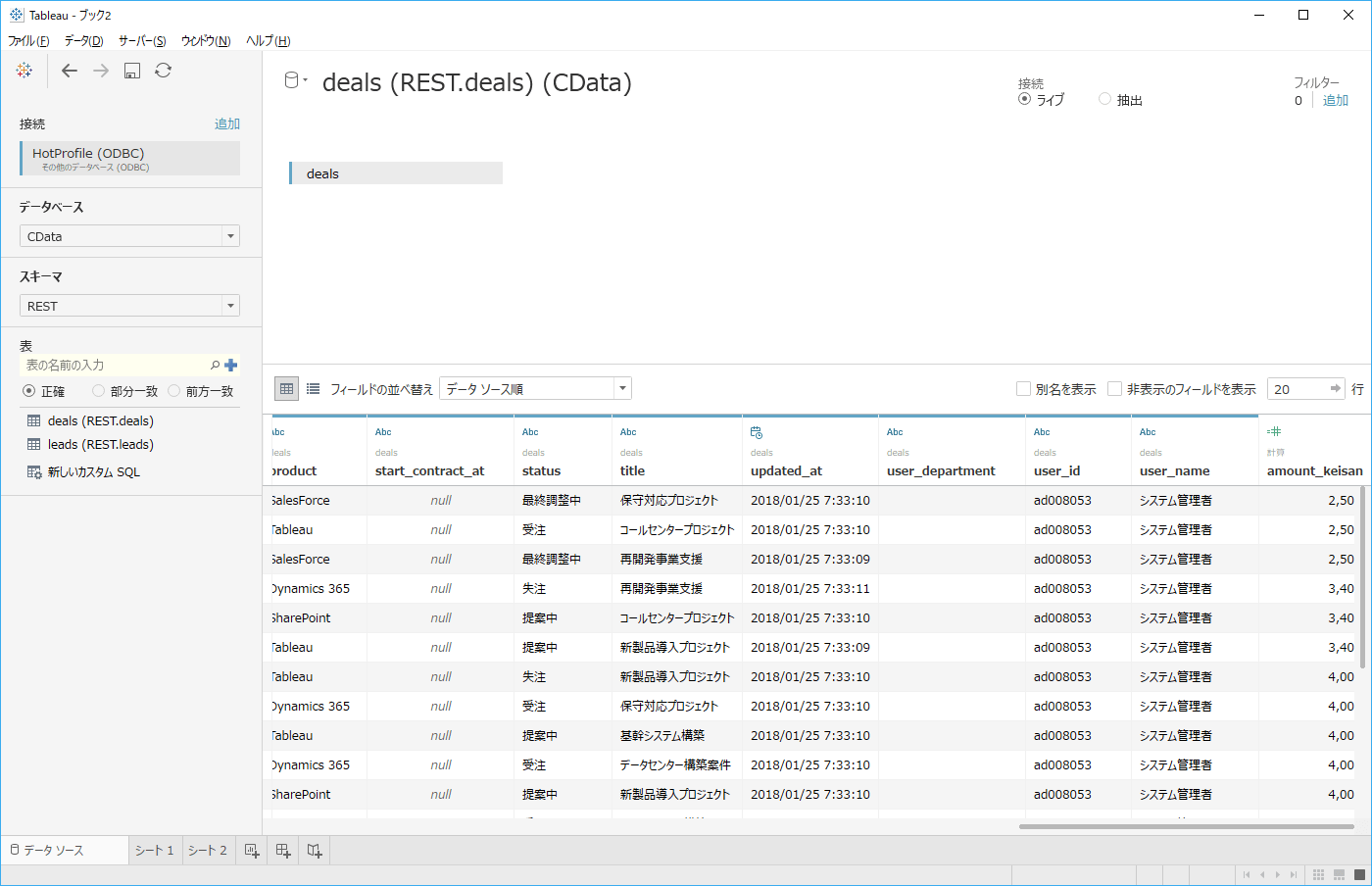Click 追加 link next to 接続
This screenshot has width=1372, height=886.
[227, 123]
